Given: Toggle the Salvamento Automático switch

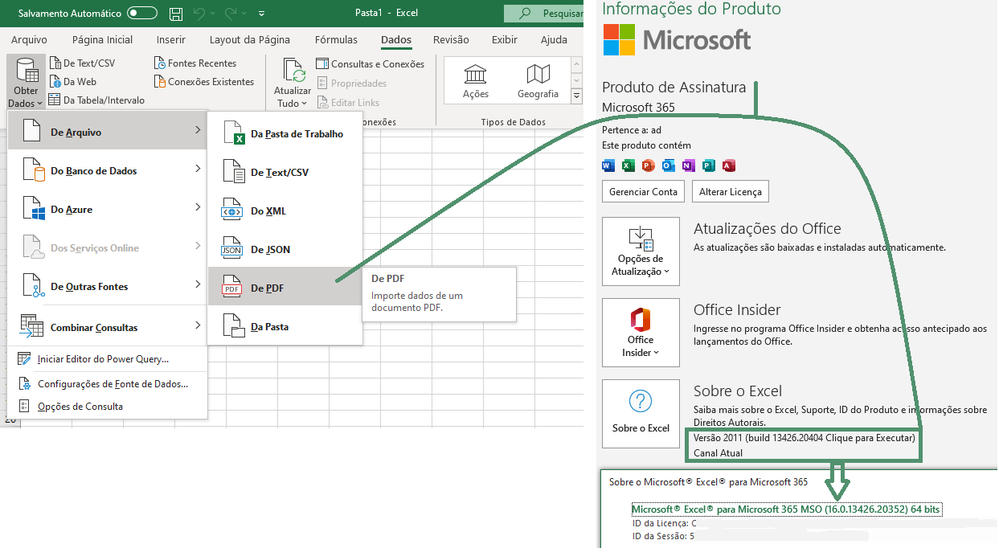Looking at the screenshot, I should (x=141, y=13).
